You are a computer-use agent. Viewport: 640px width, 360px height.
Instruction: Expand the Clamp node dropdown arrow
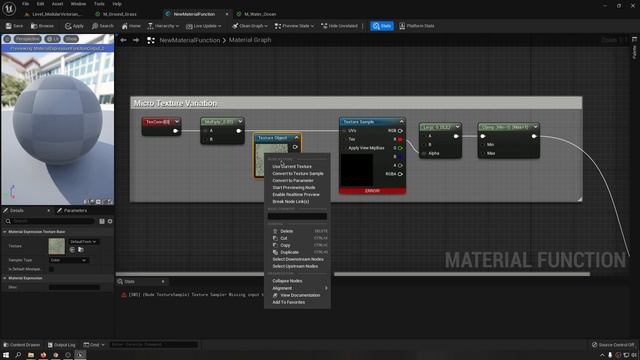(x=535, y=127)
